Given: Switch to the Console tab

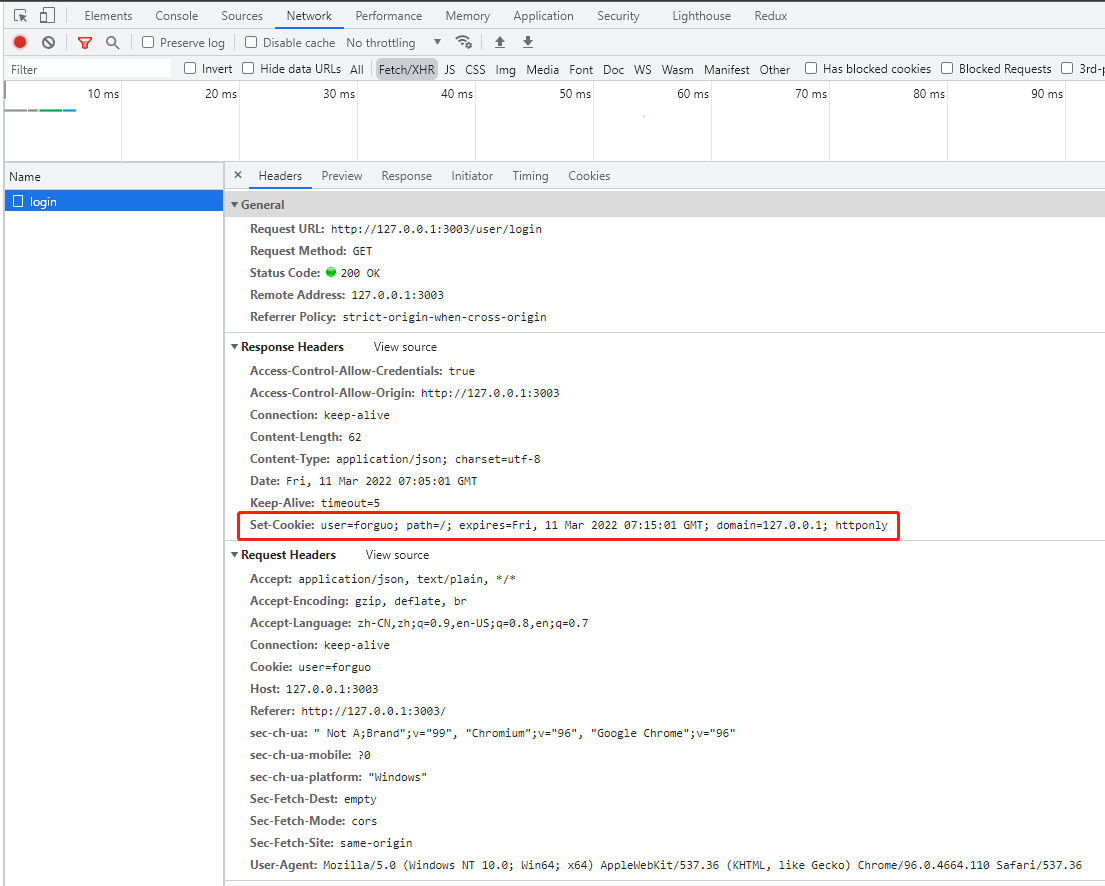Looking at the screenshot, I should click(176, 16).
